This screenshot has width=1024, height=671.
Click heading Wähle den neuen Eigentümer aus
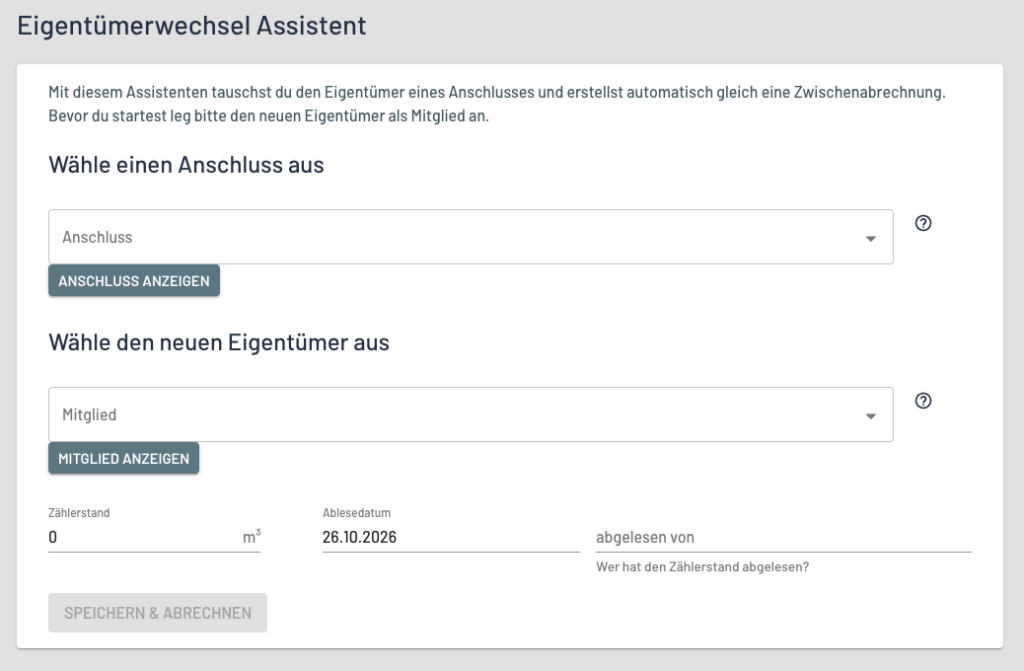coord(219,342)
